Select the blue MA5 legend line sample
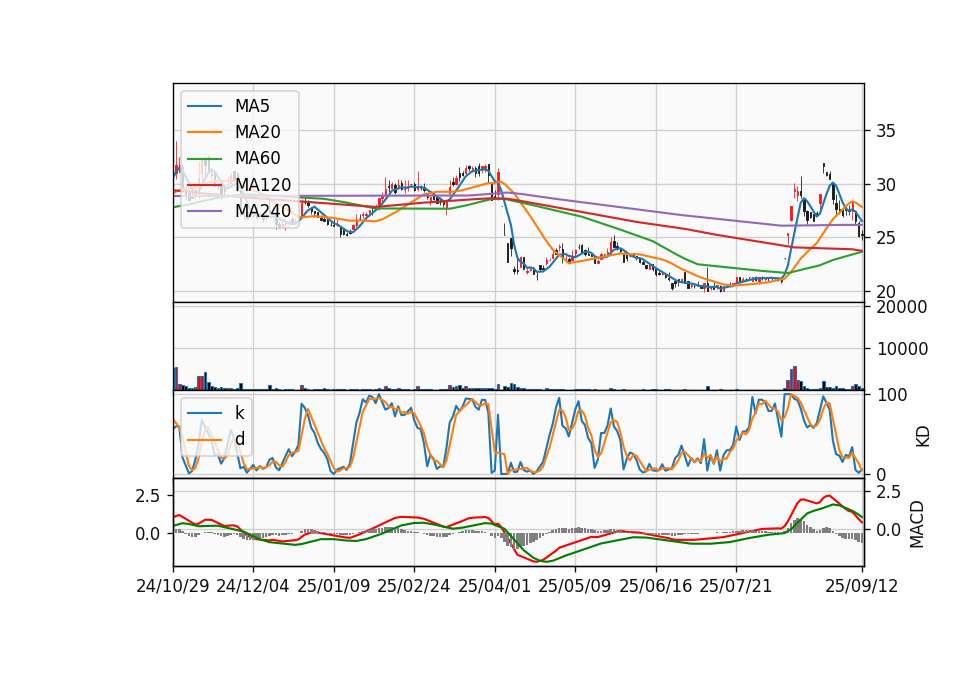This screenshot has width=960, height=690. tap(204, 107)
